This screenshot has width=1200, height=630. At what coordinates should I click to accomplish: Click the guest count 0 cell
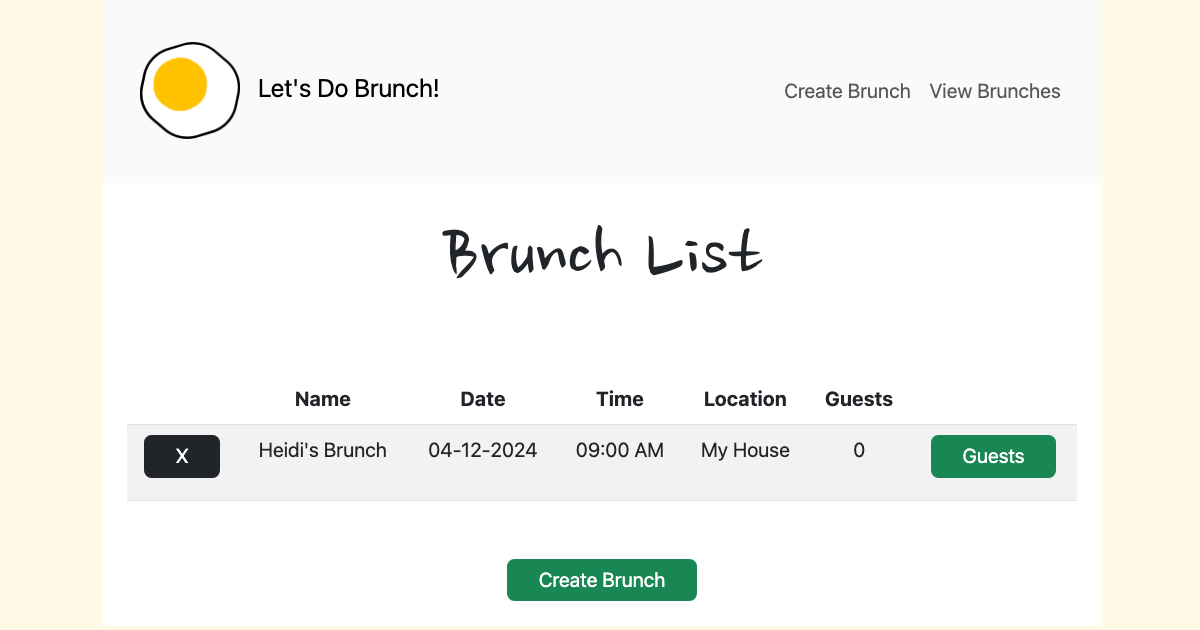(x=859, y=450)
